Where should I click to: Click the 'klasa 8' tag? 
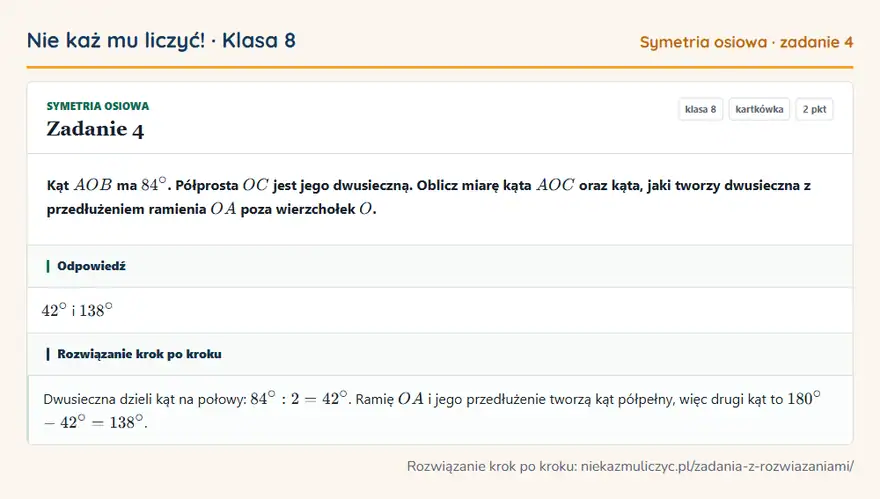[700, 109]
